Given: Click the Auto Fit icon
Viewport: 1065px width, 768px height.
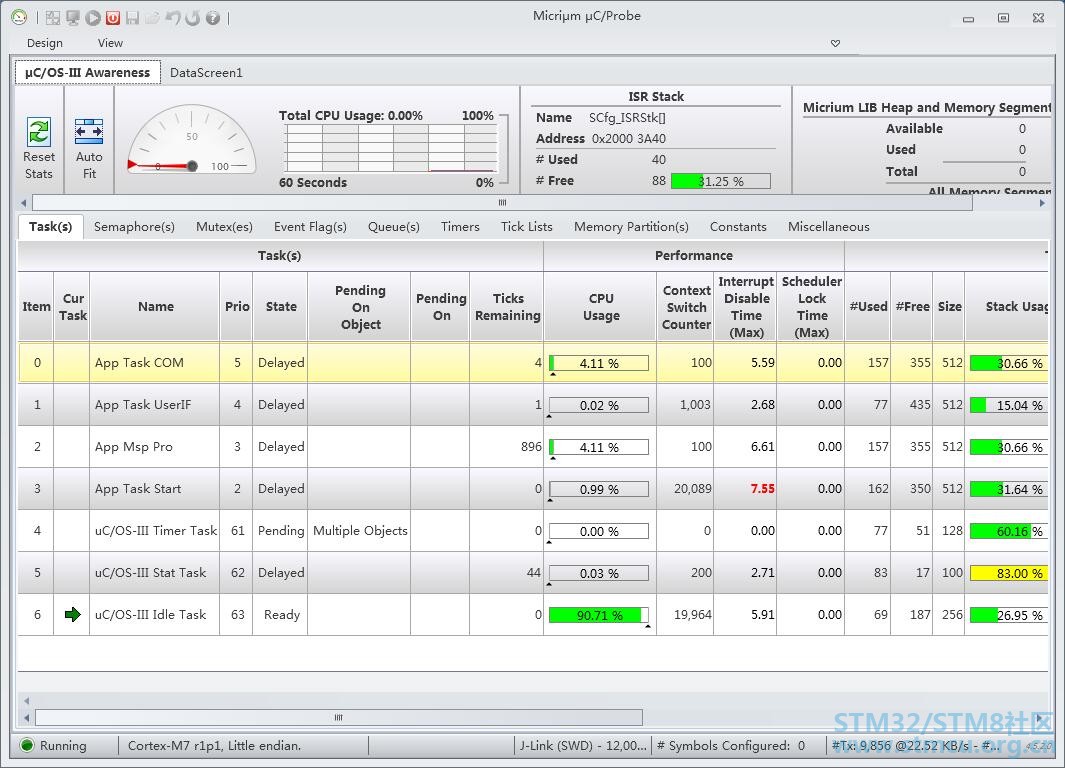Looking at the screenshot, I should [x=89, y=132].
